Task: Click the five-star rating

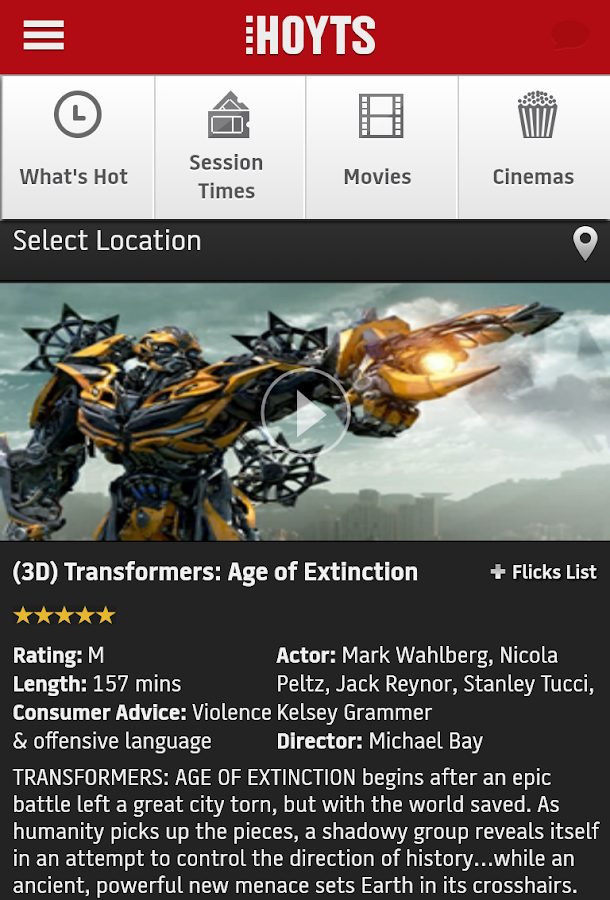Action: tap(64, 615)
